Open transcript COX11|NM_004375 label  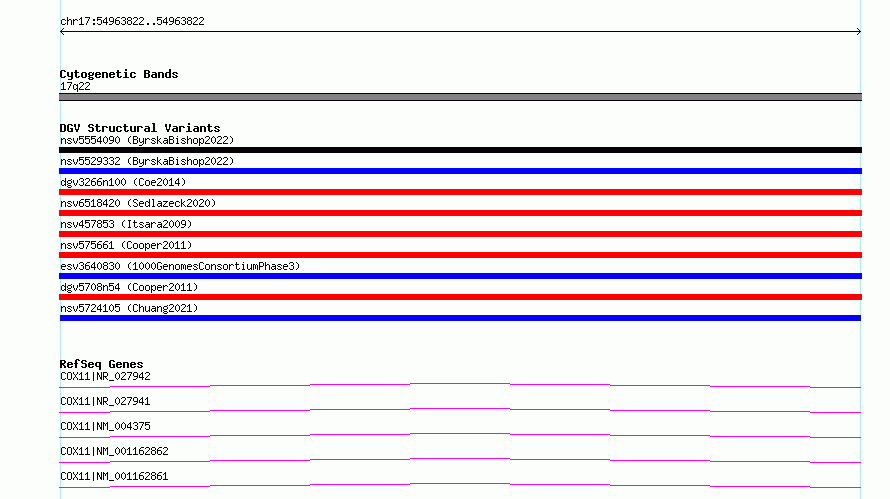click(105, 426)
